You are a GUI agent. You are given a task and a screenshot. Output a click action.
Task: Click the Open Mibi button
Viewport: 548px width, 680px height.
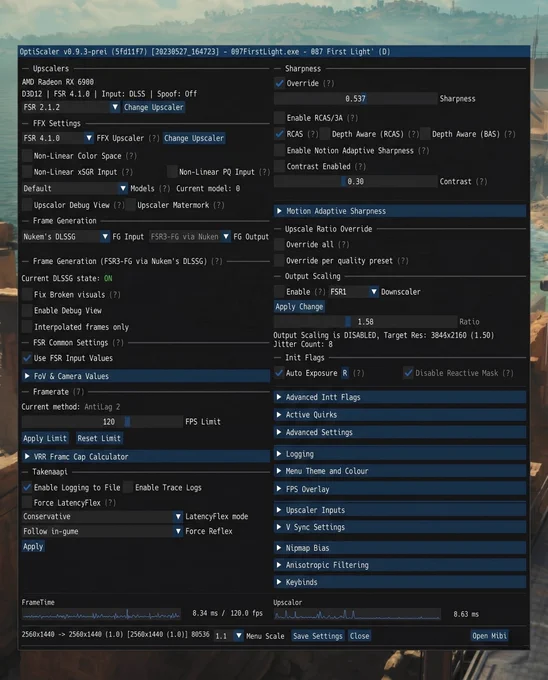(489, 636)
